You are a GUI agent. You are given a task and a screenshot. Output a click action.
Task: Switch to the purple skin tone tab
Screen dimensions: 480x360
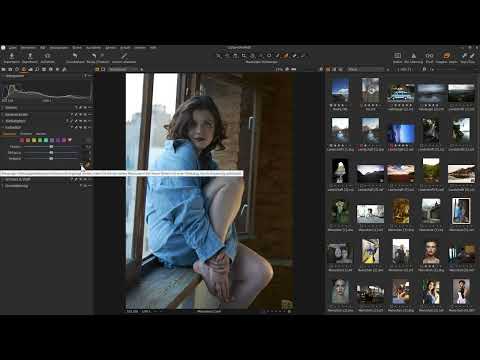(x=42, y=134)
